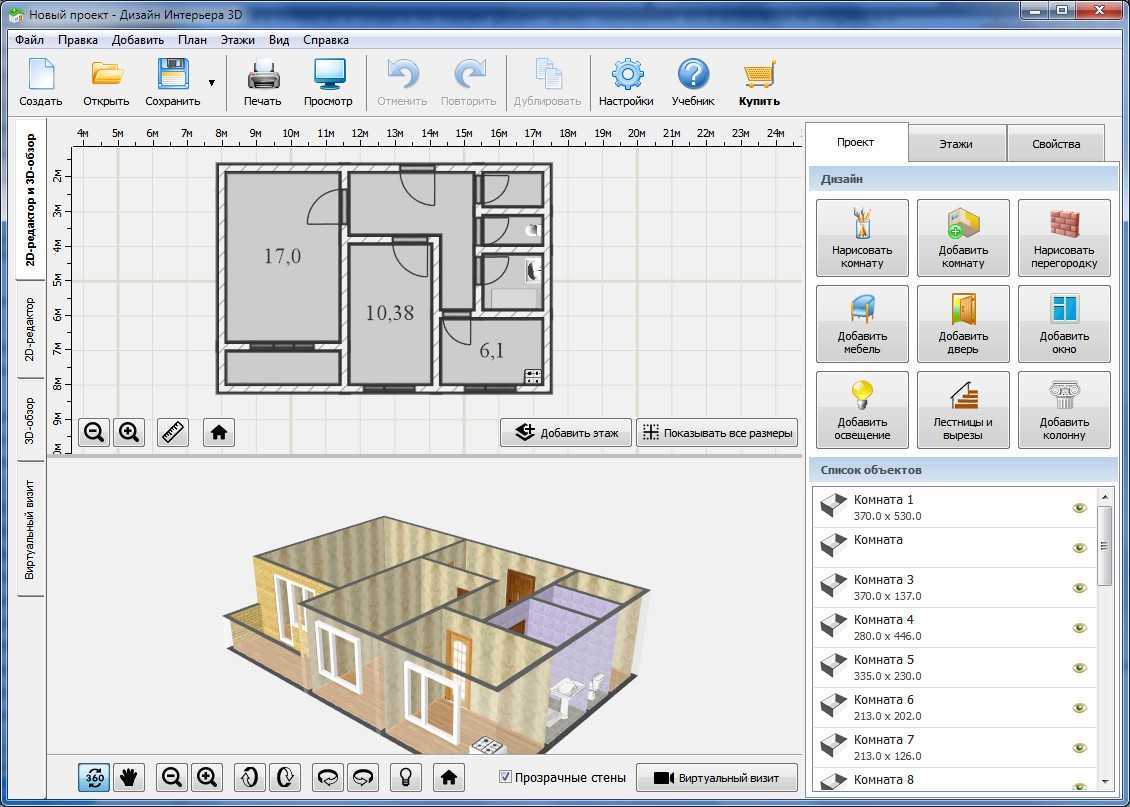Open the План menu
This screenshot has width=1130, height=807.
tap(193, 40)
